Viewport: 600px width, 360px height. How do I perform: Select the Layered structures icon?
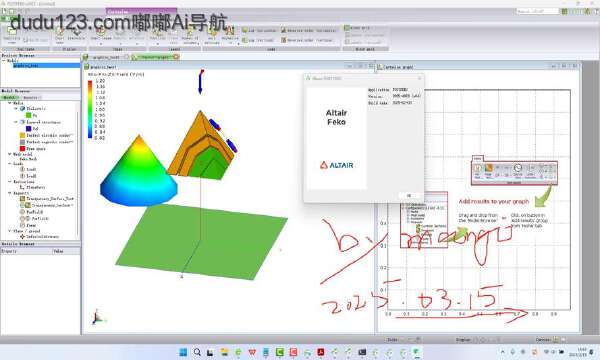coord(23,122)
